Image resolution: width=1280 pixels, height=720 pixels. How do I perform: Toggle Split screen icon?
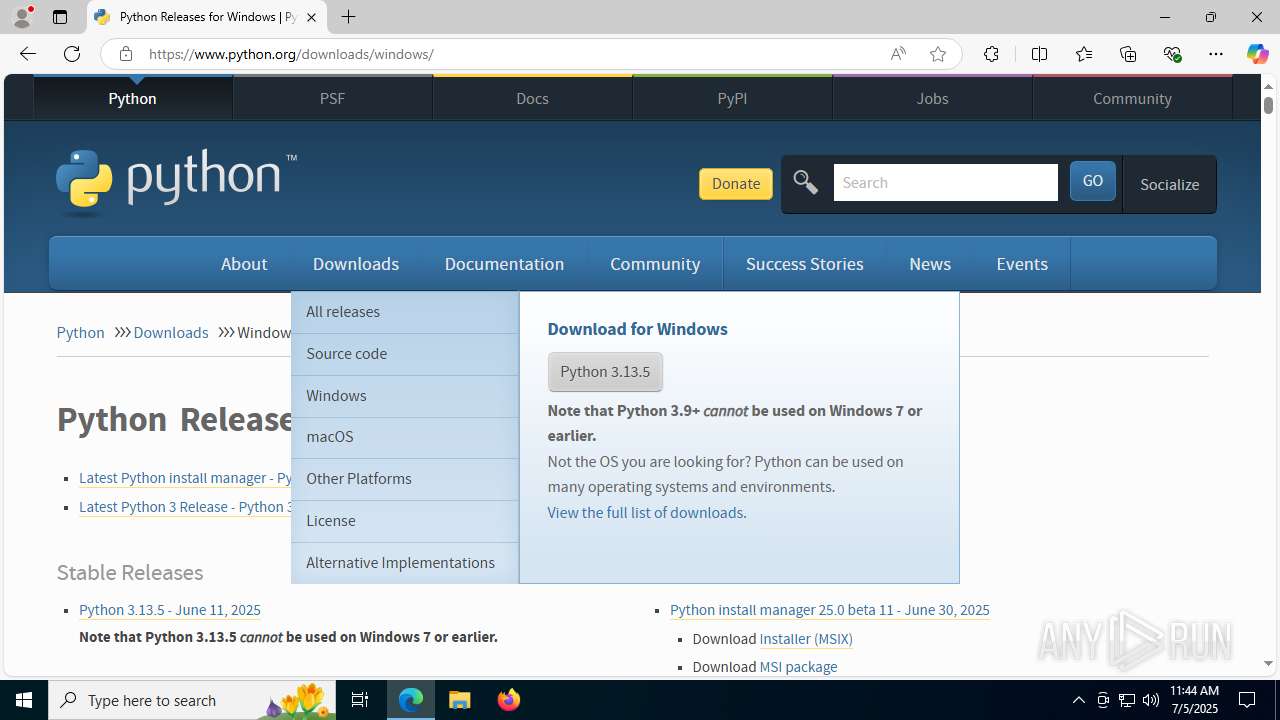(1039, 54)
